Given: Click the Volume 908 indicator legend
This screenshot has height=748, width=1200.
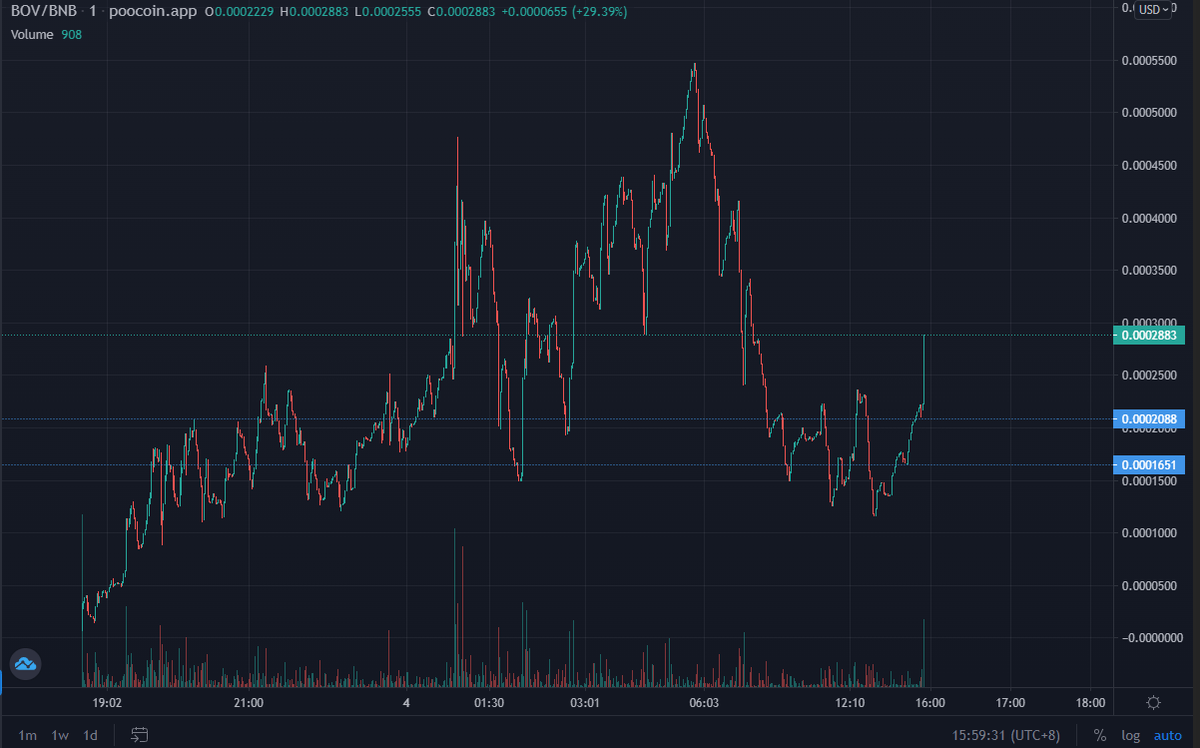Looking at the screenshot, I should 46,34.
